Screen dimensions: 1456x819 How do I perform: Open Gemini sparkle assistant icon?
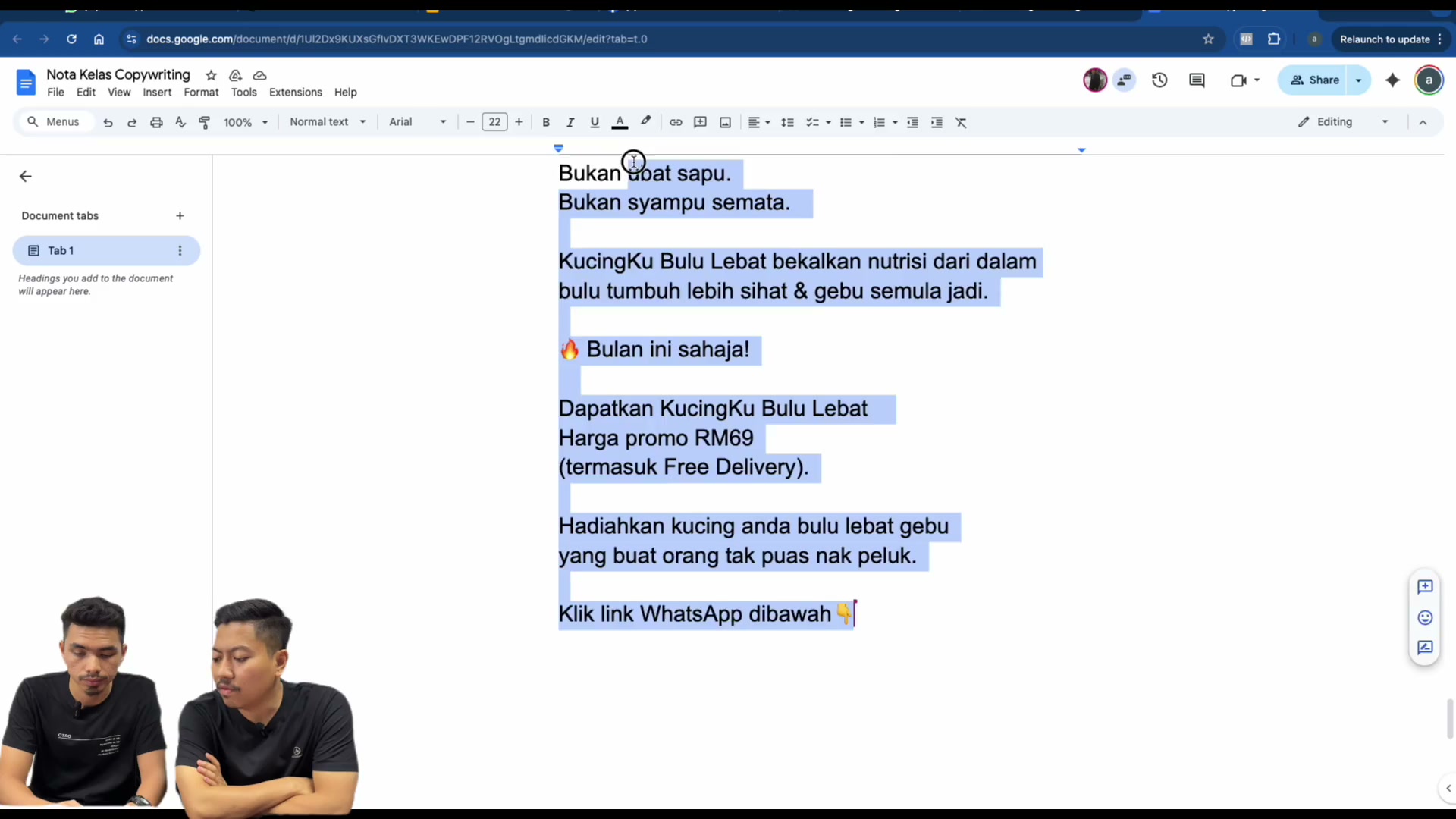(x=1392, y=80)
